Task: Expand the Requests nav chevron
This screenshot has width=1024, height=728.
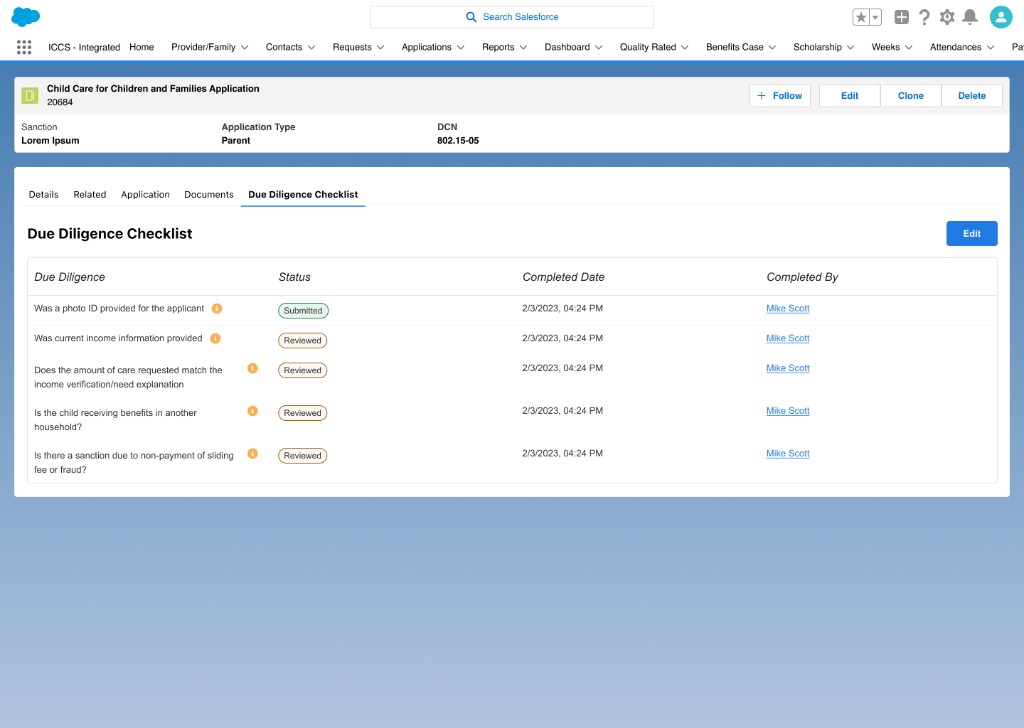Action: (x=380, y=47)
